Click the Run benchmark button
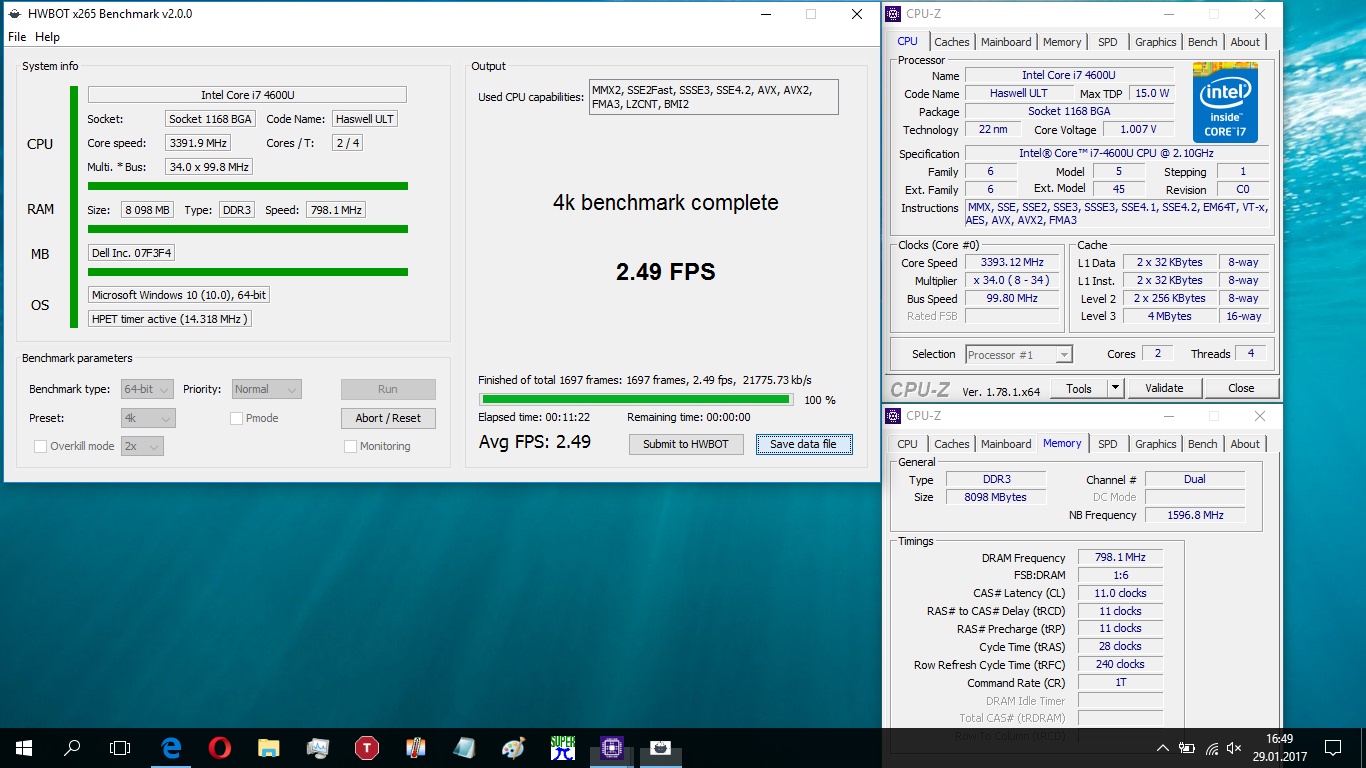The height and width of the screenshot is (768, 1366). tap(388, 389)
